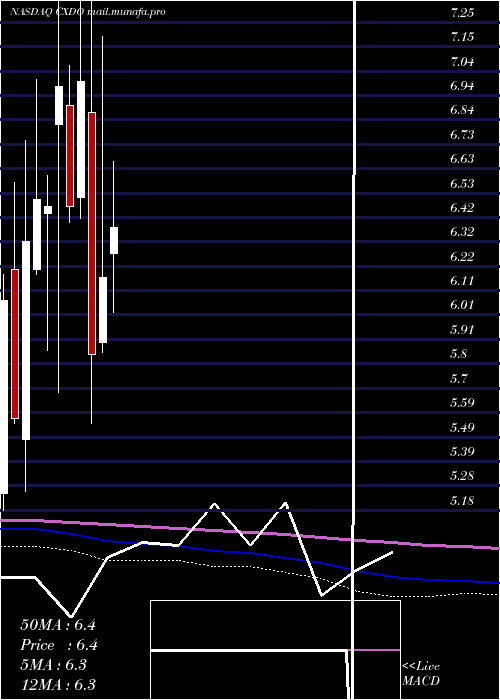Image resolution: width=500 pixels, height=700 pixels.
Task: Click the 5.7 price axis label
Action: [x=459, y=379]
